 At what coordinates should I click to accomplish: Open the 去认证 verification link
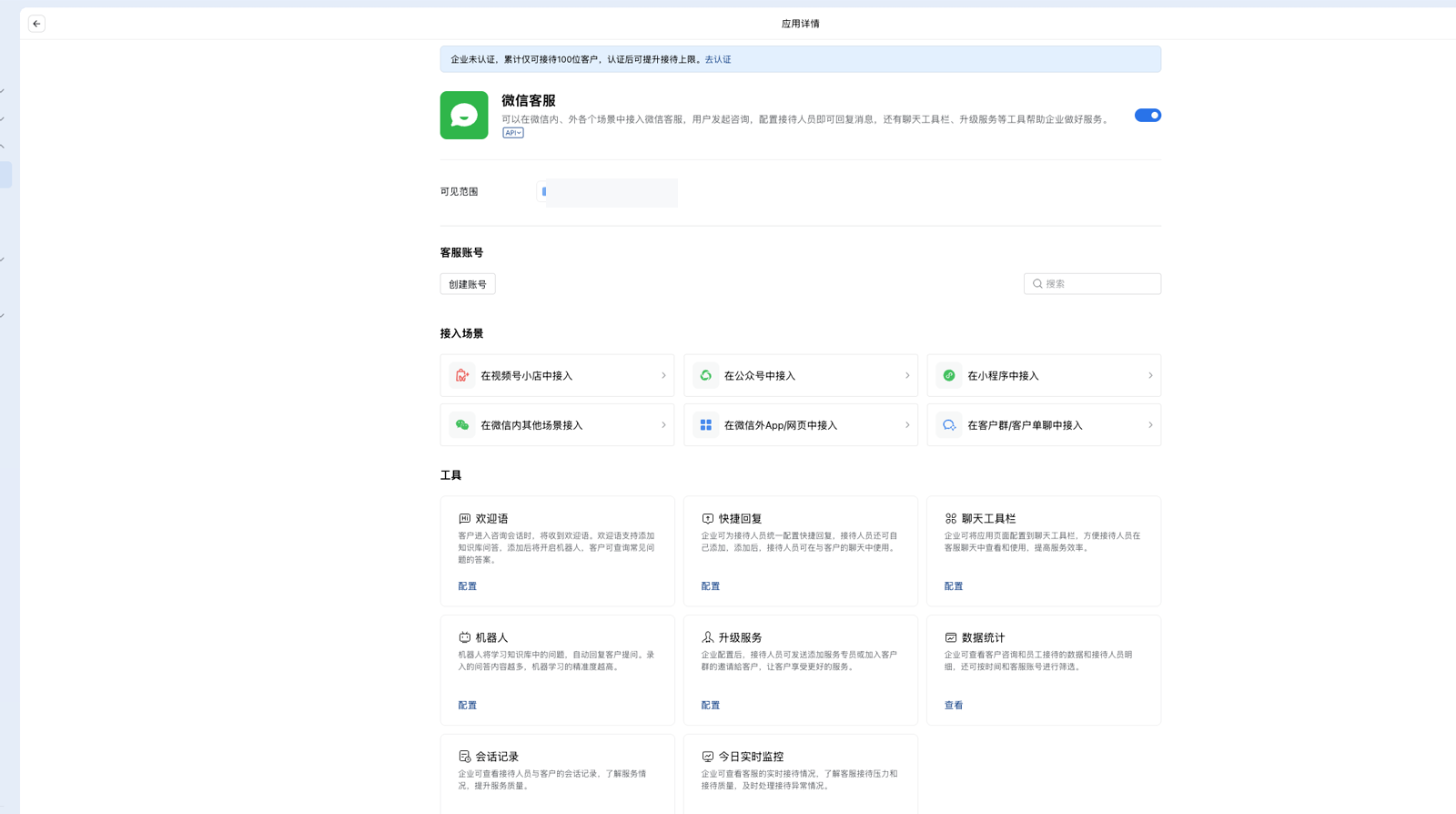point(718,59)
